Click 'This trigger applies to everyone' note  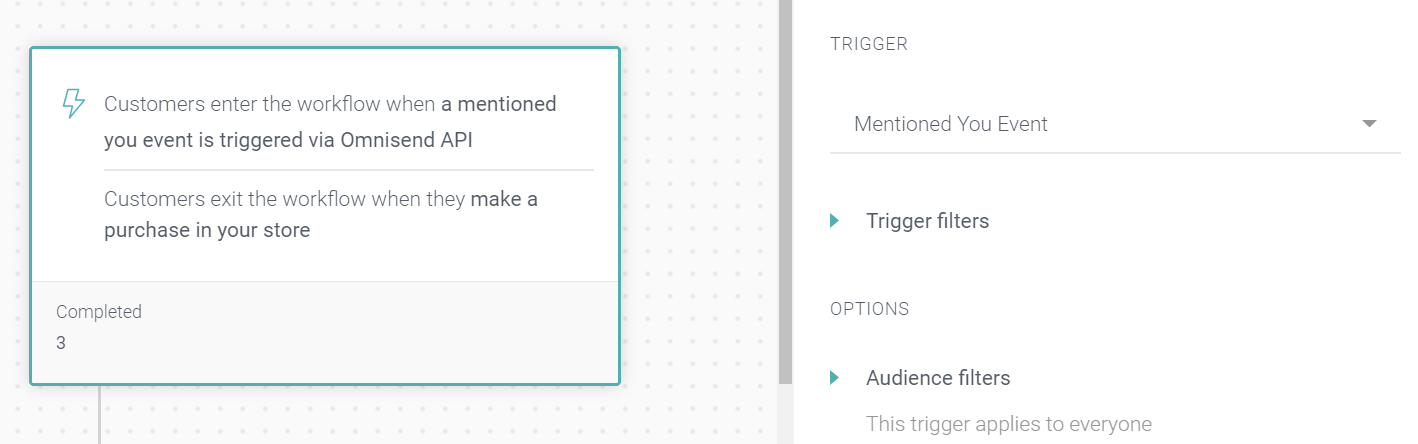[1009, 424]
